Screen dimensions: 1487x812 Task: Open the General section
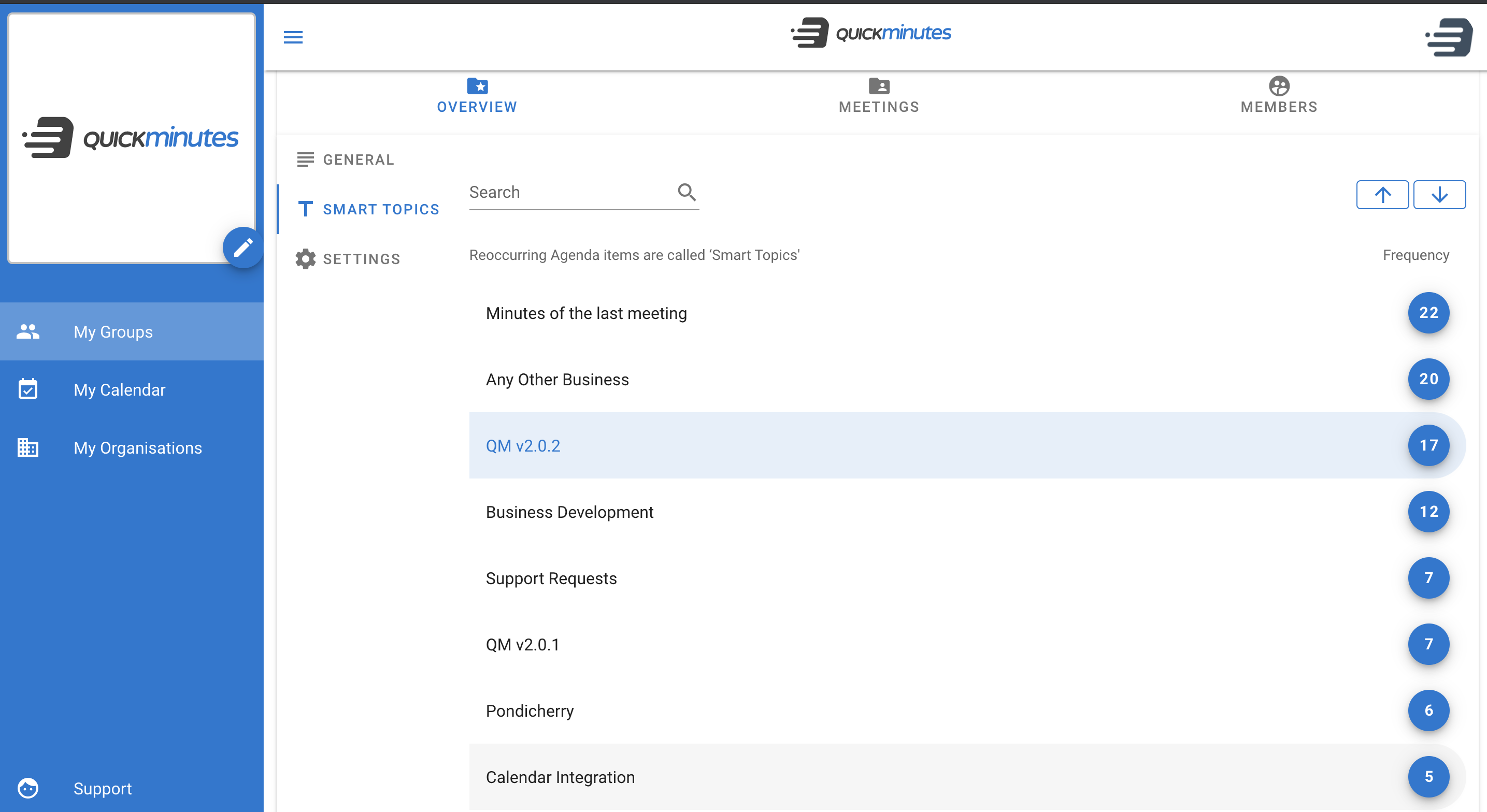tap(359, 160)
